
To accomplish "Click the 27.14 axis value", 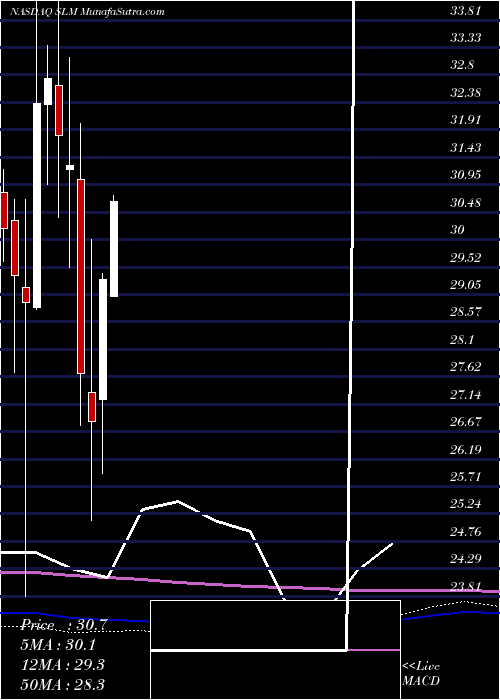I will [x=466, y=395].
